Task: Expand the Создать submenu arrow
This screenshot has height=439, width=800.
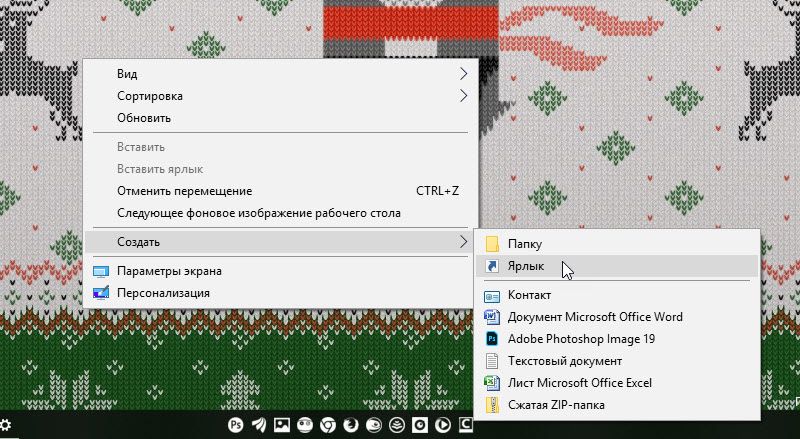Action: [463, 242]
